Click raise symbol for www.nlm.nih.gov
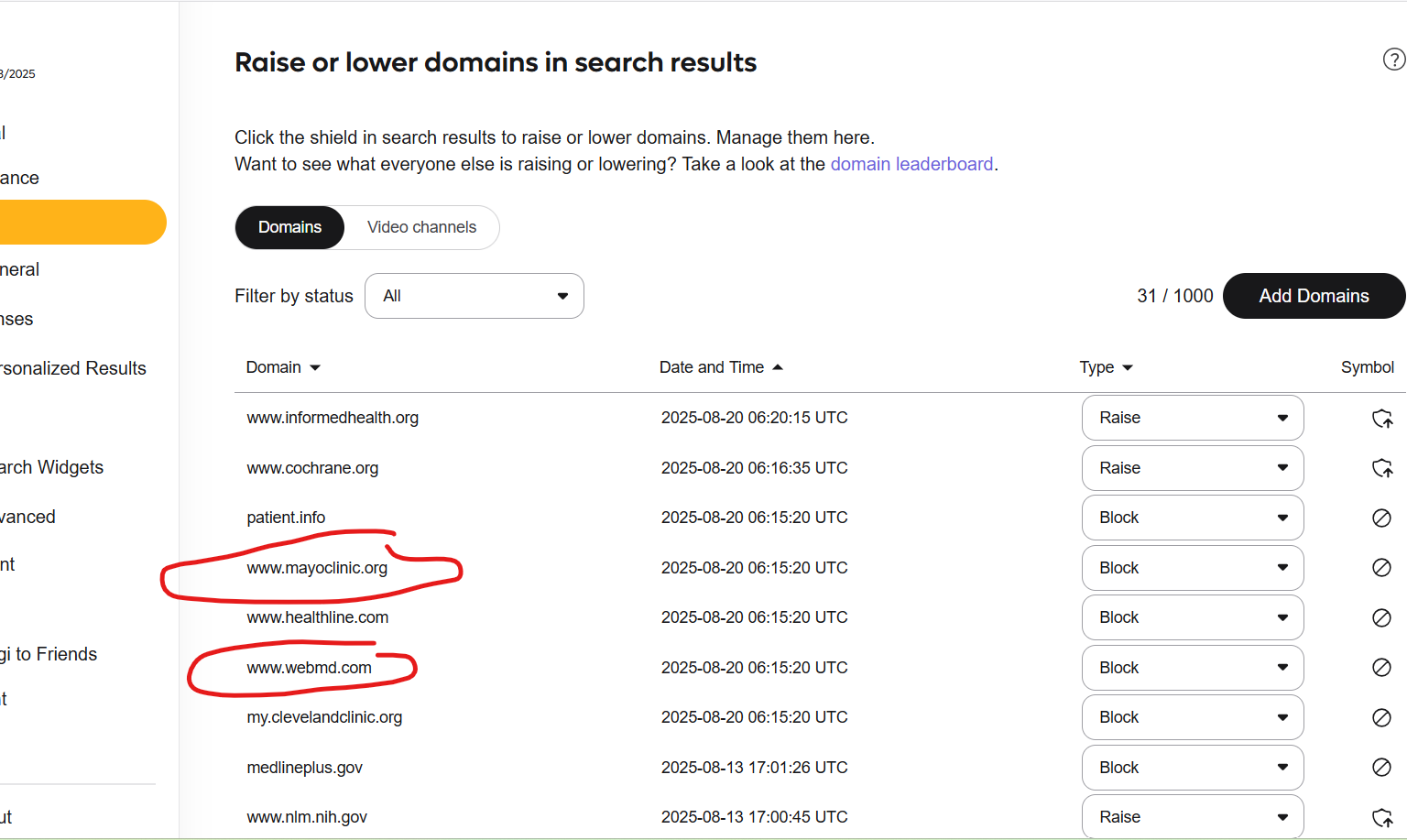This screenshot has width=1407, height=840. 1381,817
